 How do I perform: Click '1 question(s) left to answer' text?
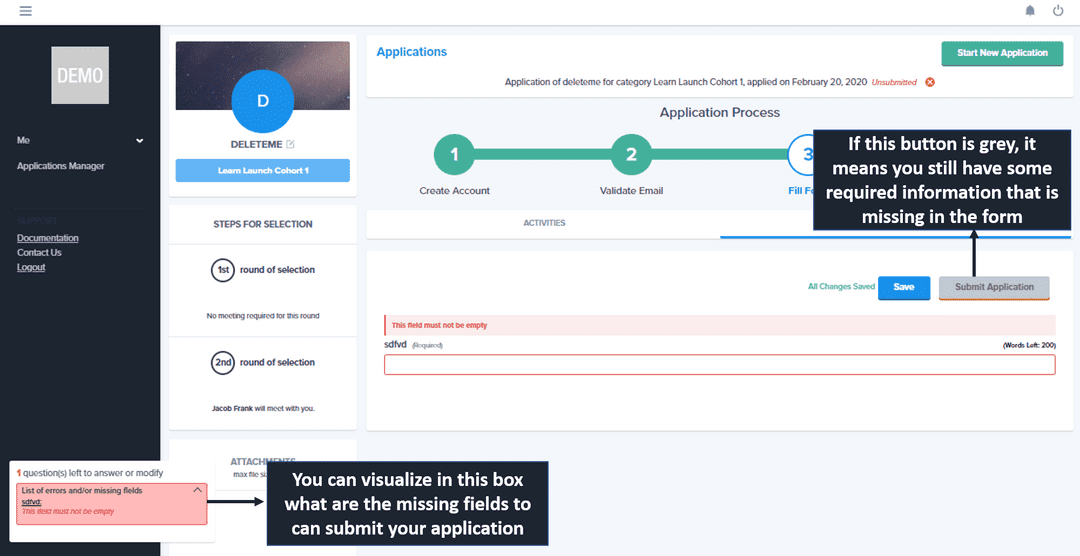90,473
